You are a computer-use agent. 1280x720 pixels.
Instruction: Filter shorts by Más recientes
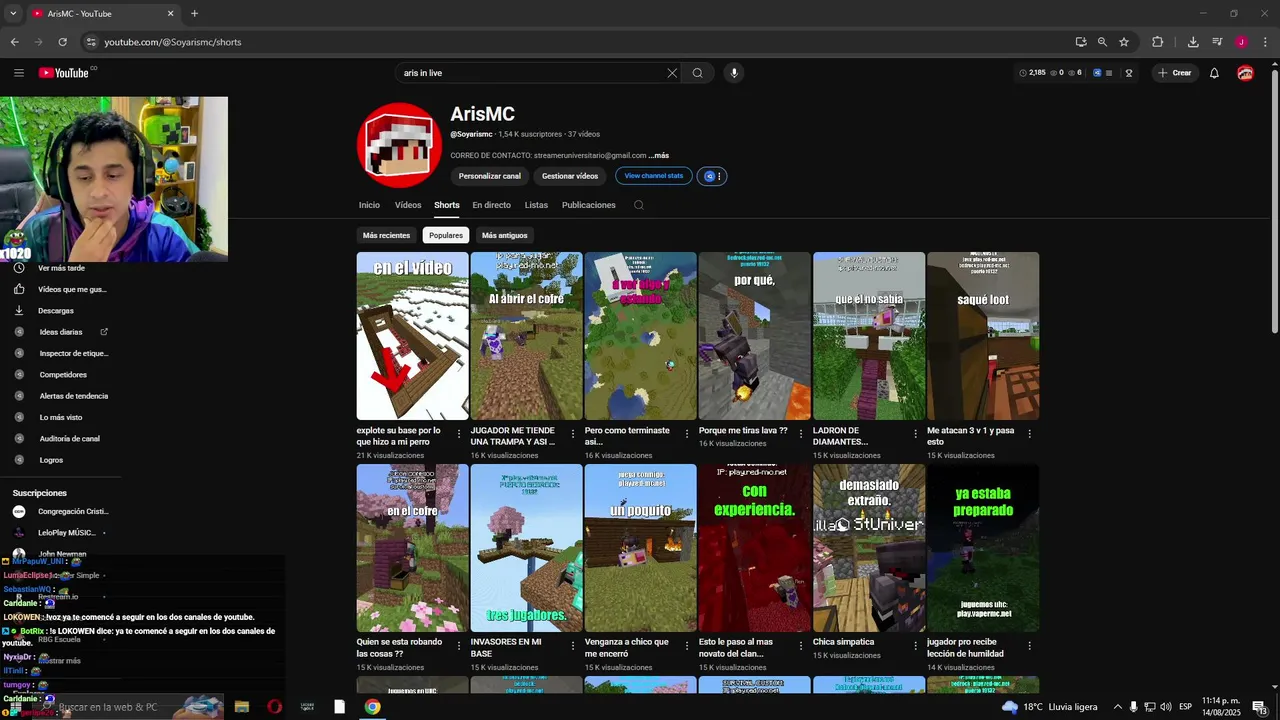387,235
